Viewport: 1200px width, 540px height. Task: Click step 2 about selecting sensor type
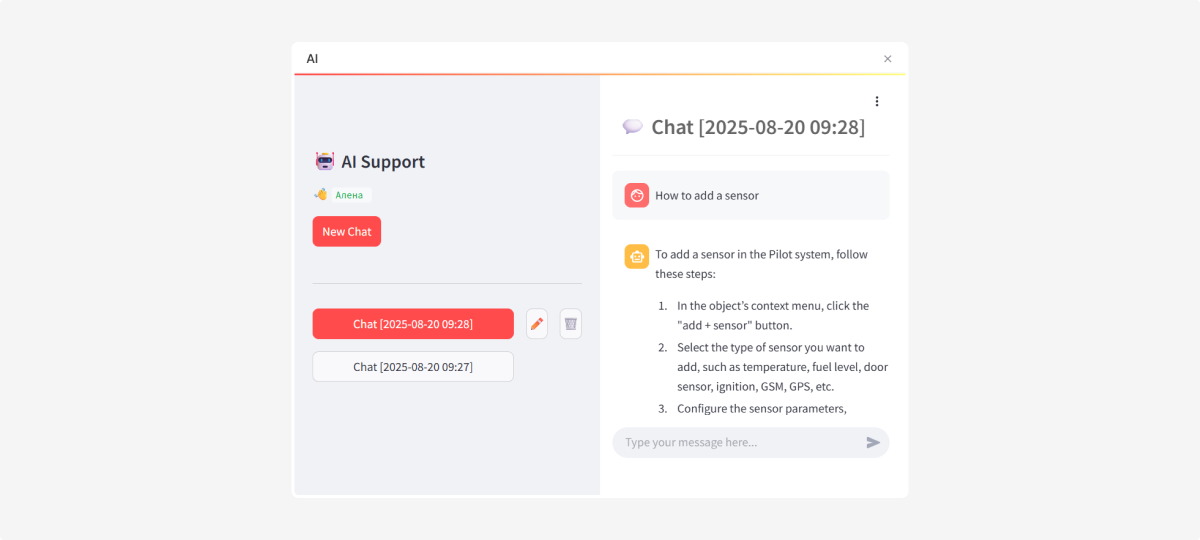click(x=781, y=367)
